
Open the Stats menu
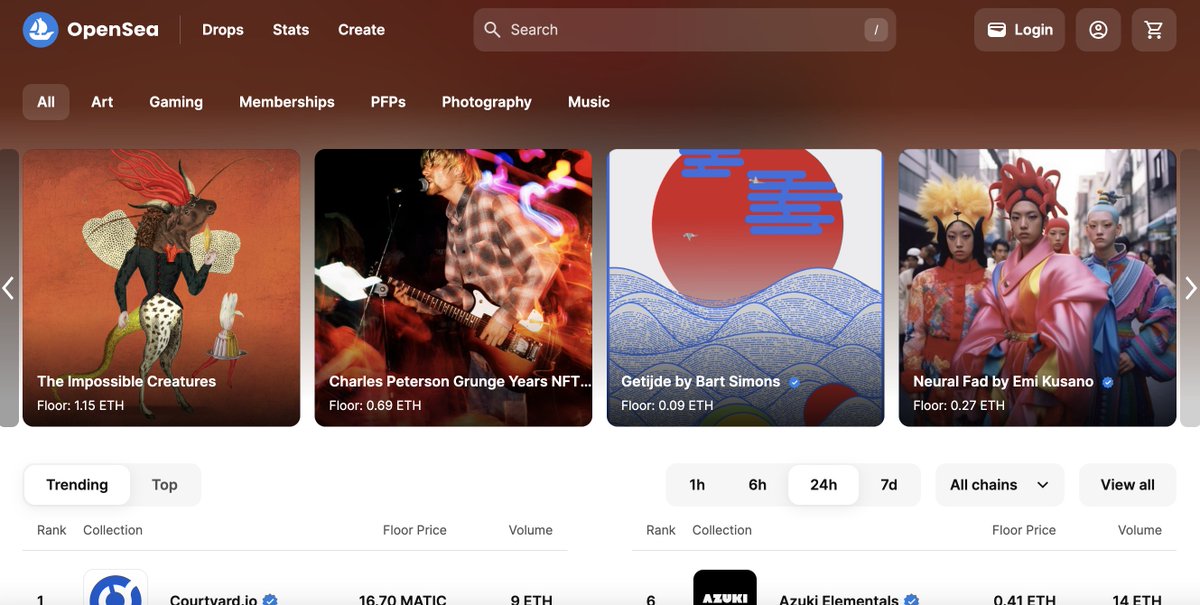pyautogui.click(x=291, y=30)
